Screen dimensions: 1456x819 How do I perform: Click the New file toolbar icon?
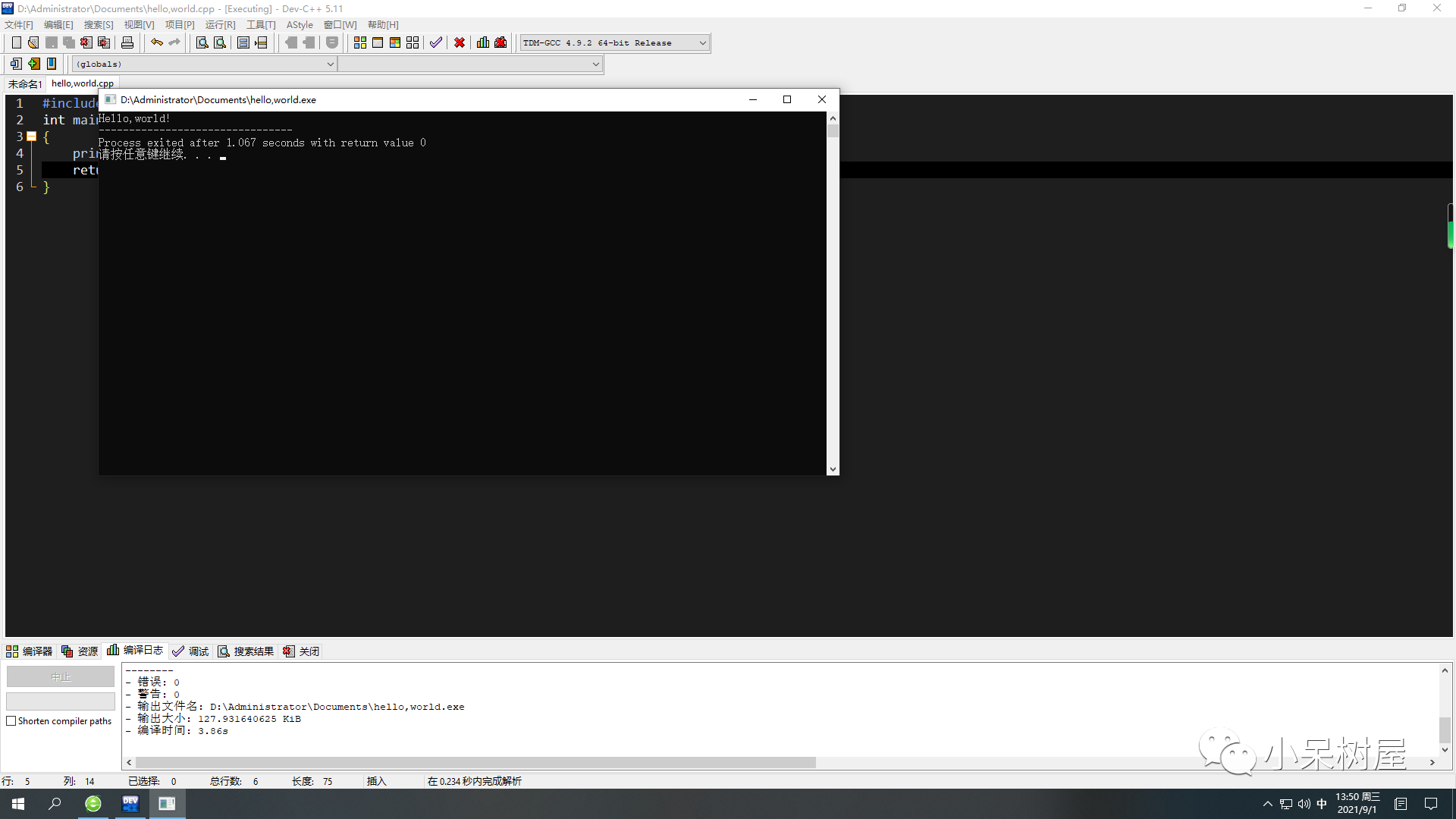(x=16, y=42)
